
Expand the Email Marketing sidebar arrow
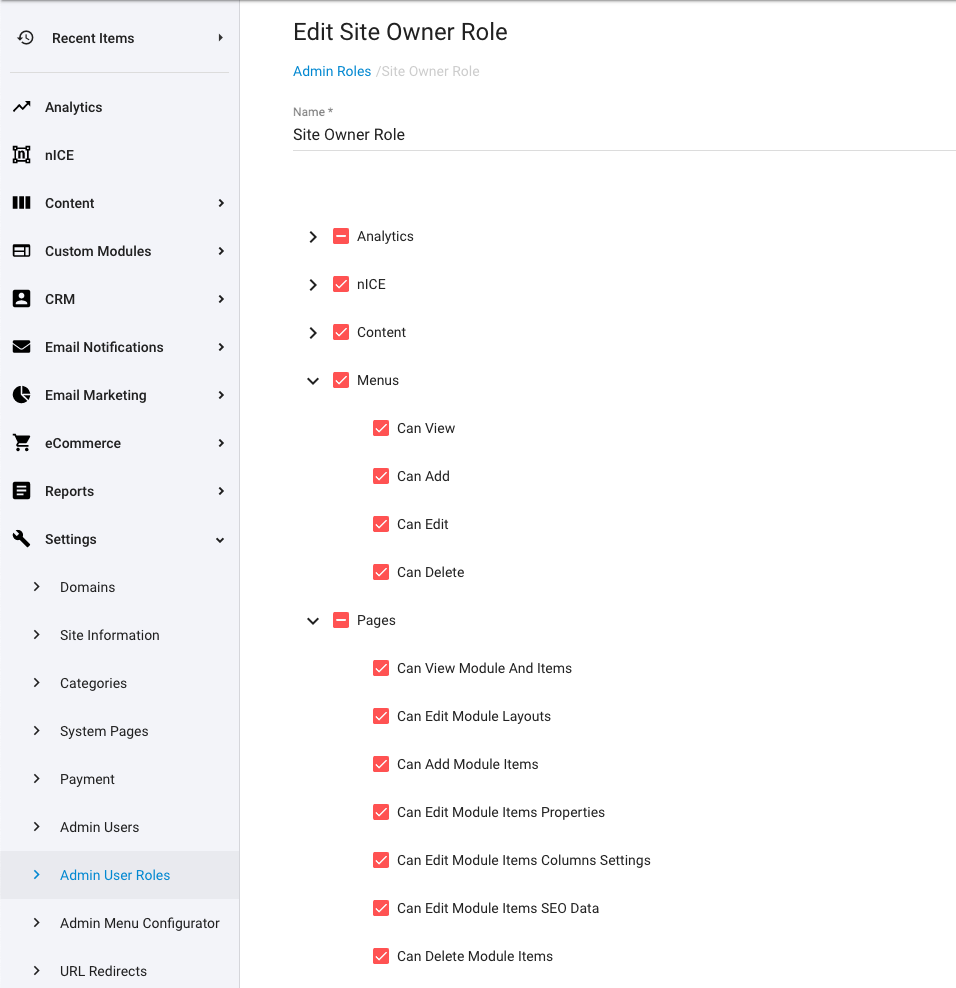(221, 395)
